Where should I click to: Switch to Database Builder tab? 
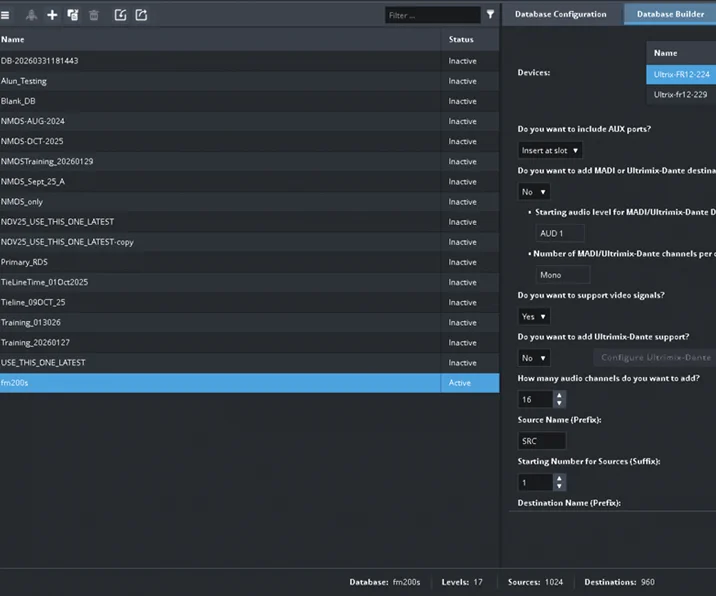(x=670, y=14)
